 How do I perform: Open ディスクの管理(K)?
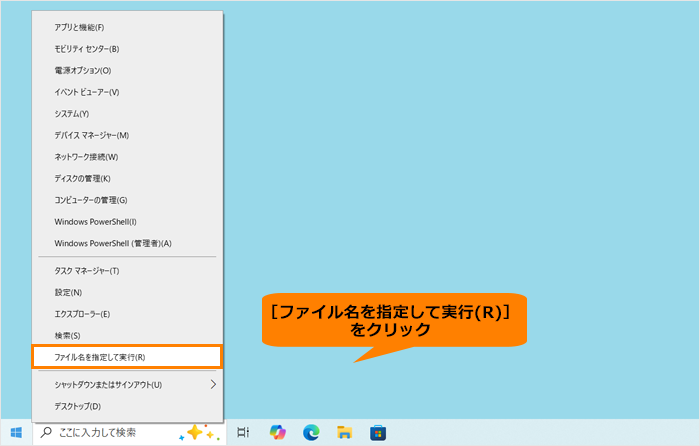pos(127,179)
